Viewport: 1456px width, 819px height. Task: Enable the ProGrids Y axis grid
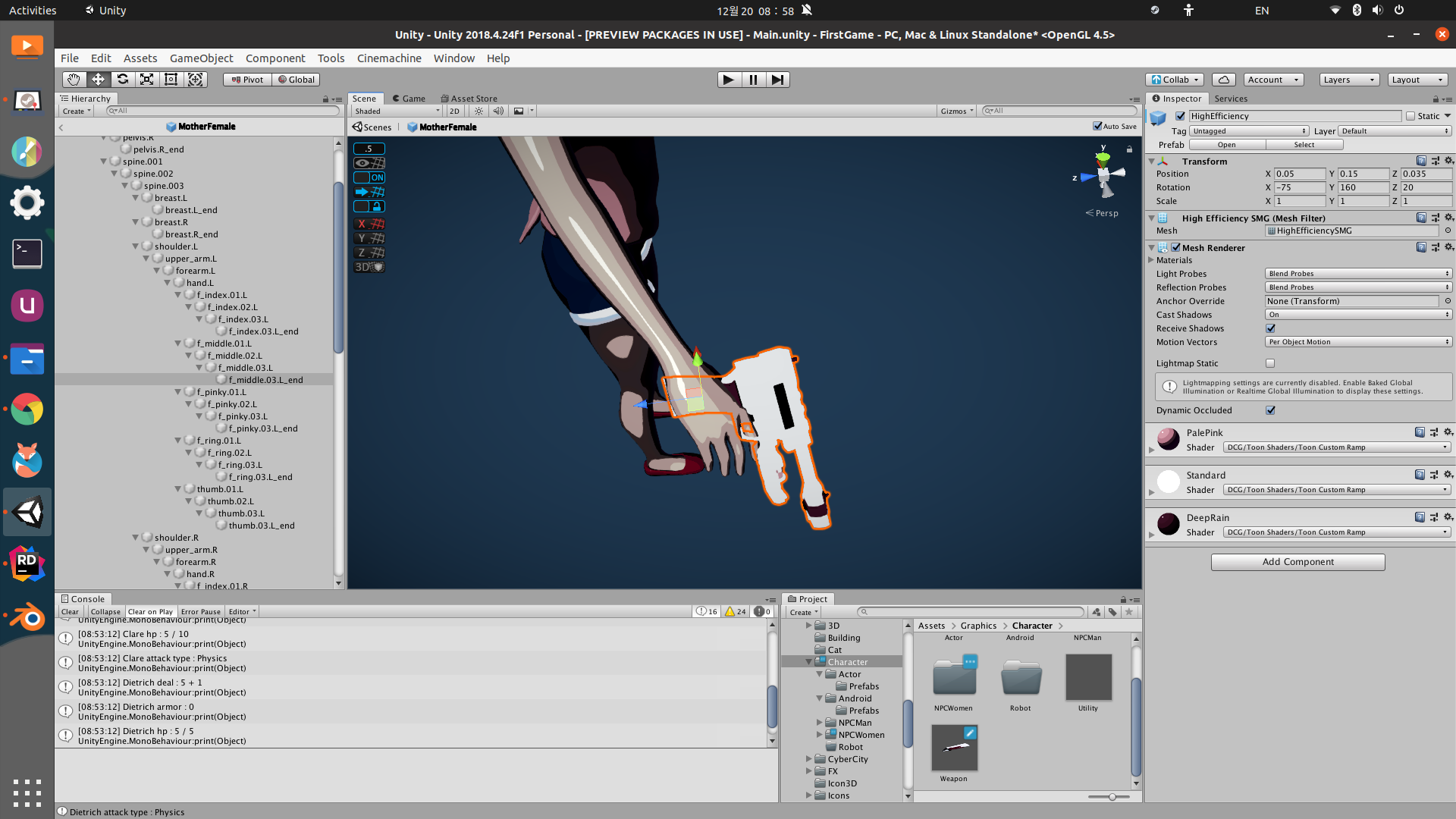pyautogui.click(x=369, y=238)
